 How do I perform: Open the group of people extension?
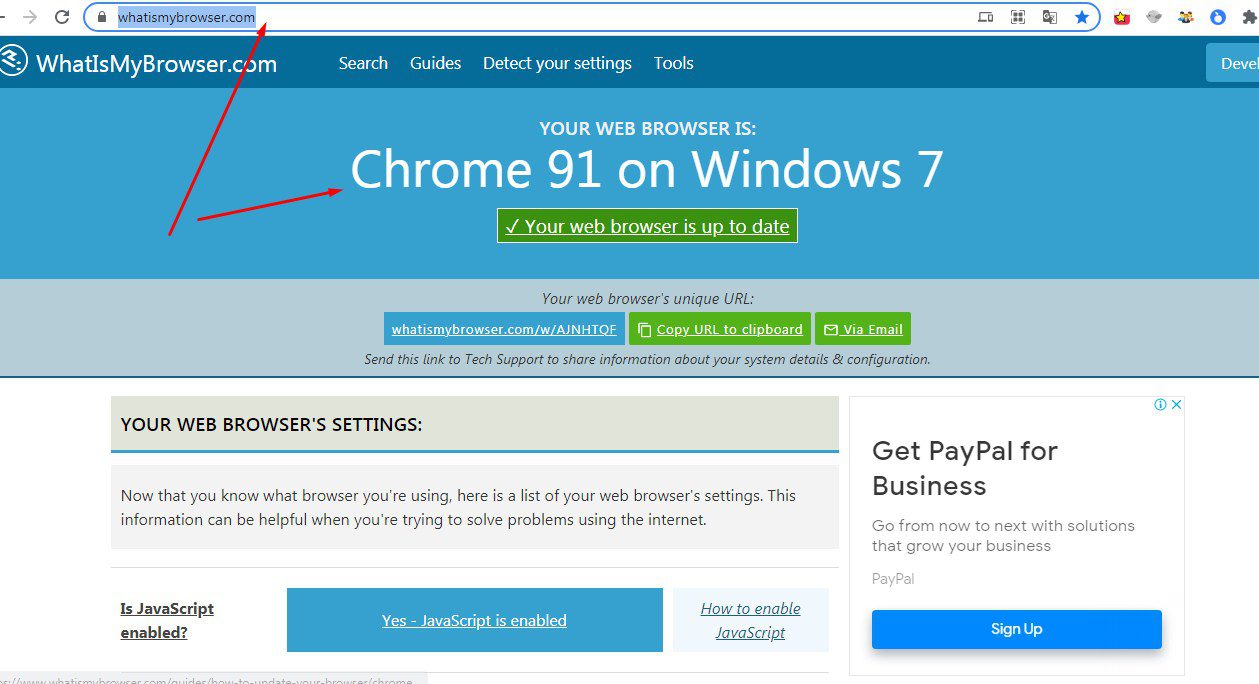1186,17
